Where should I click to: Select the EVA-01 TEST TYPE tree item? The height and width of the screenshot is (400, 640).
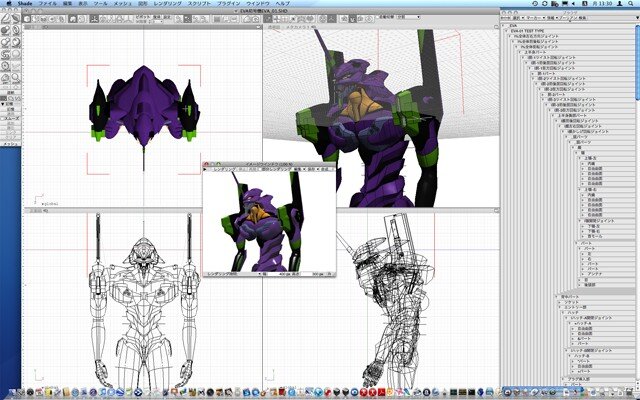point(527,31)
